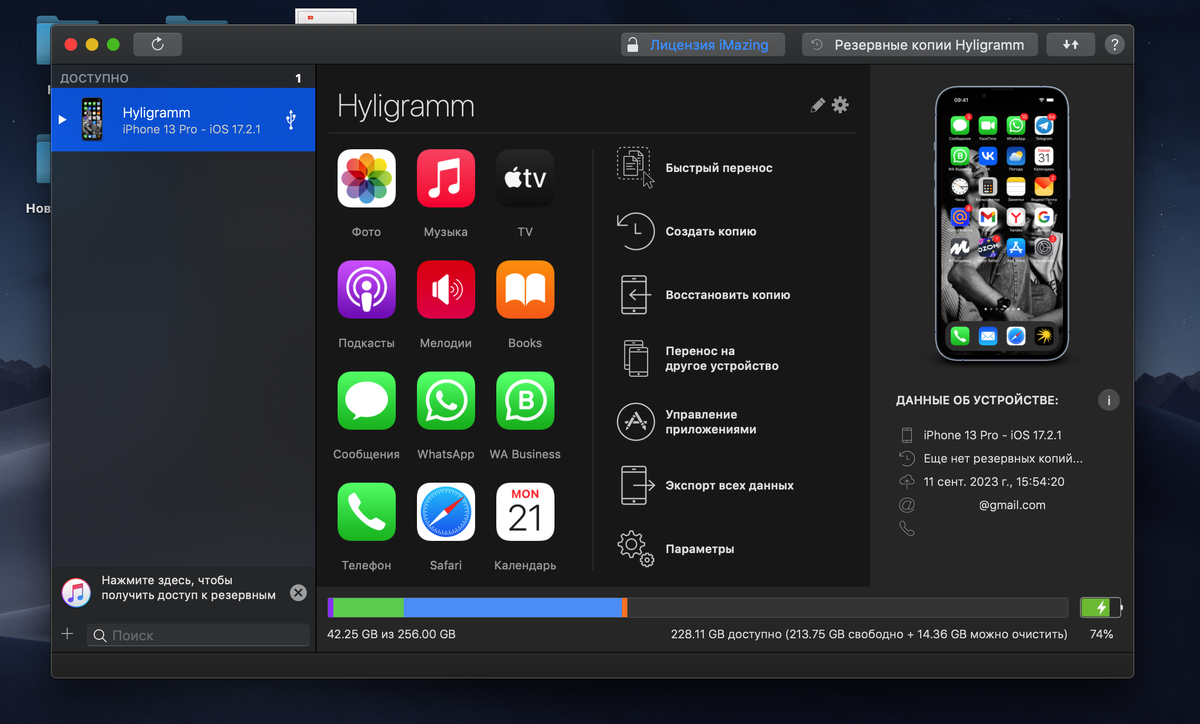Click Лицензия iMazing button
The height and width of the screenshot is (724, 1200).
(x=702, y=44)
